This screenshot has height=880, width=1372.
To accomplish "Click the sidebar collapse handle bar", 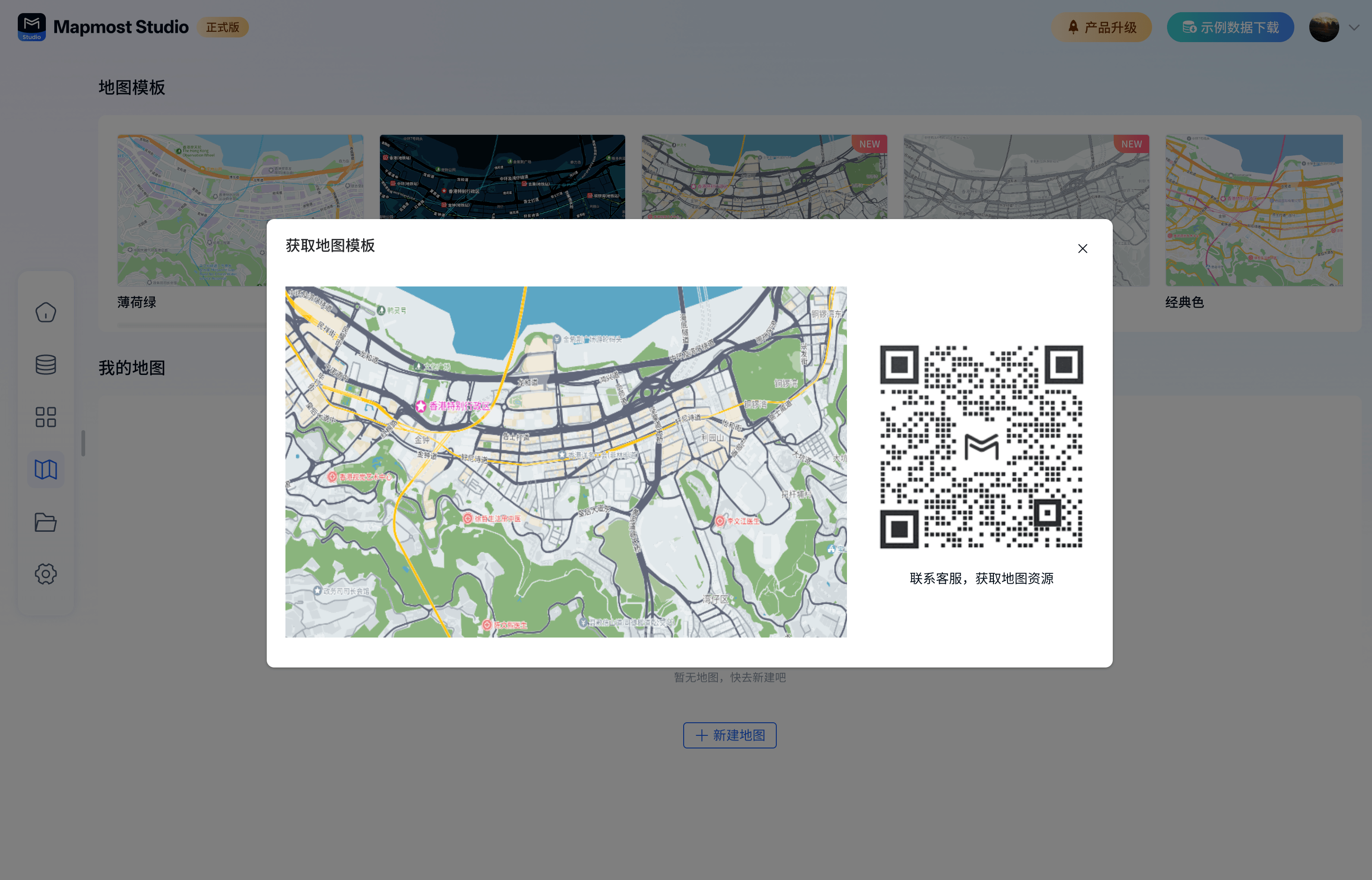I will 83,443.
